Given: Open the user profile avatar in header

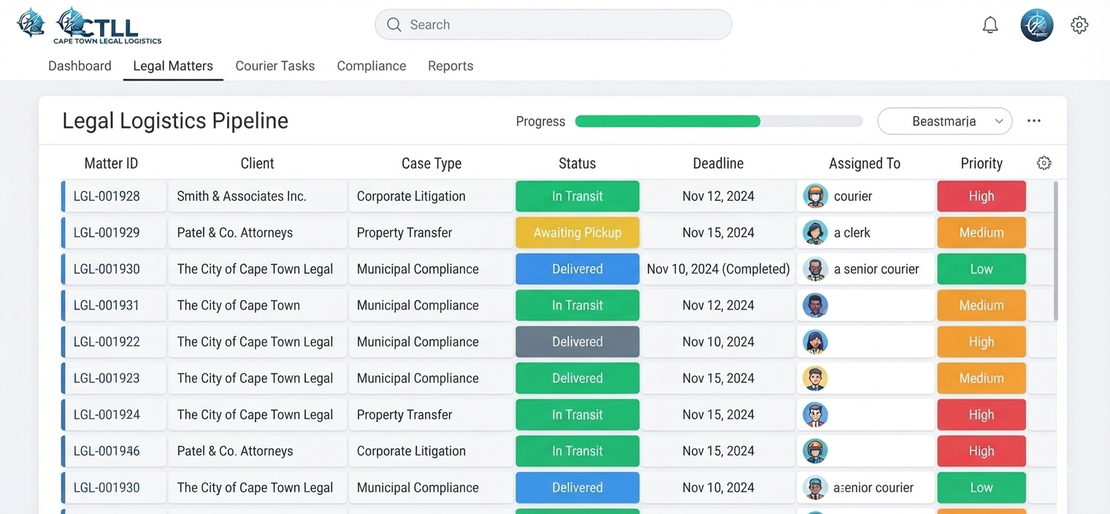Looking at the screenshot, I should [1036, 25].
